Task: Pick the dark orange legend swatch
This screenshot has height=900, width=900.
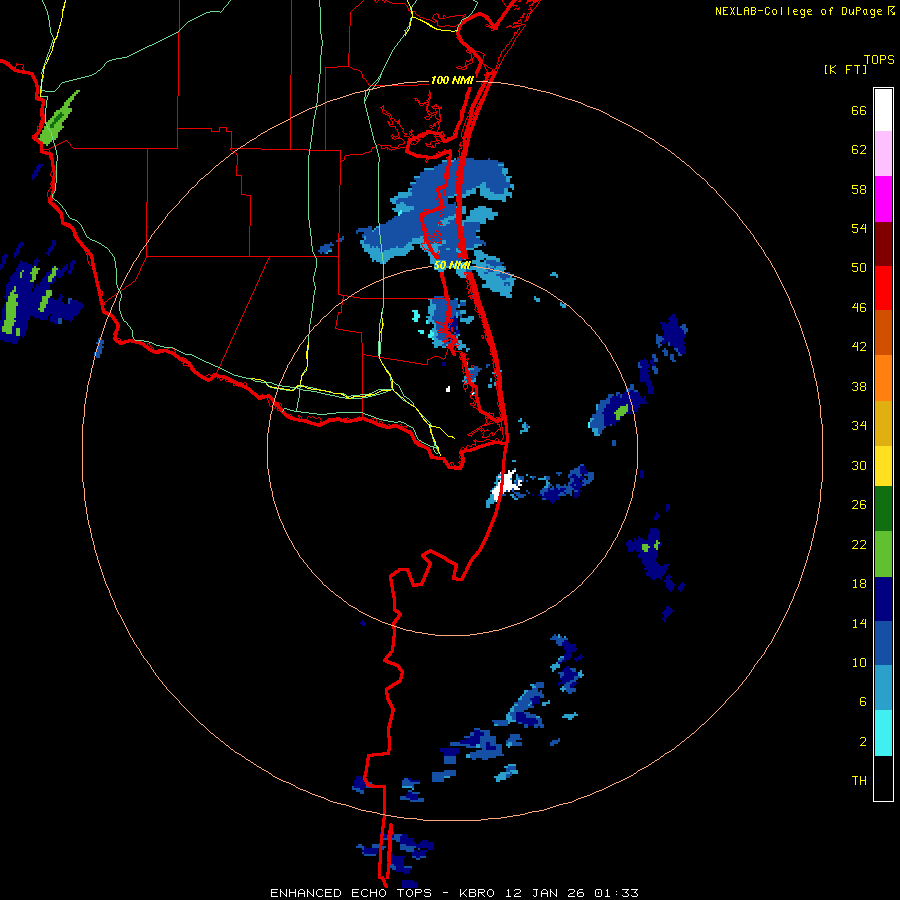Action: pos(883,332)
